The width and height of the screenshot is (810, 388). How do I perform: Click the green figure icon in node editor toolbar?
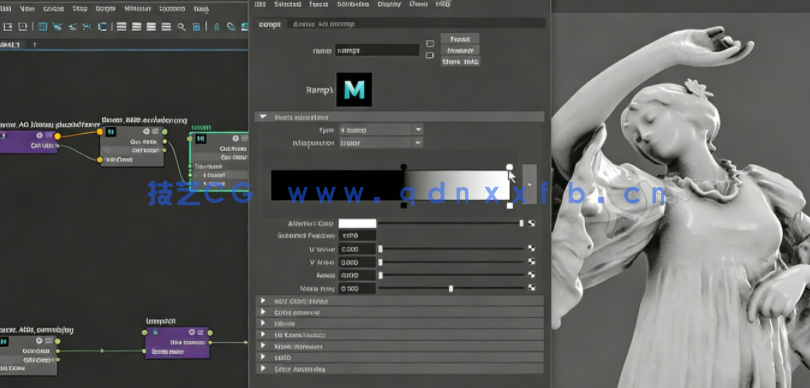tap(216, 27)
